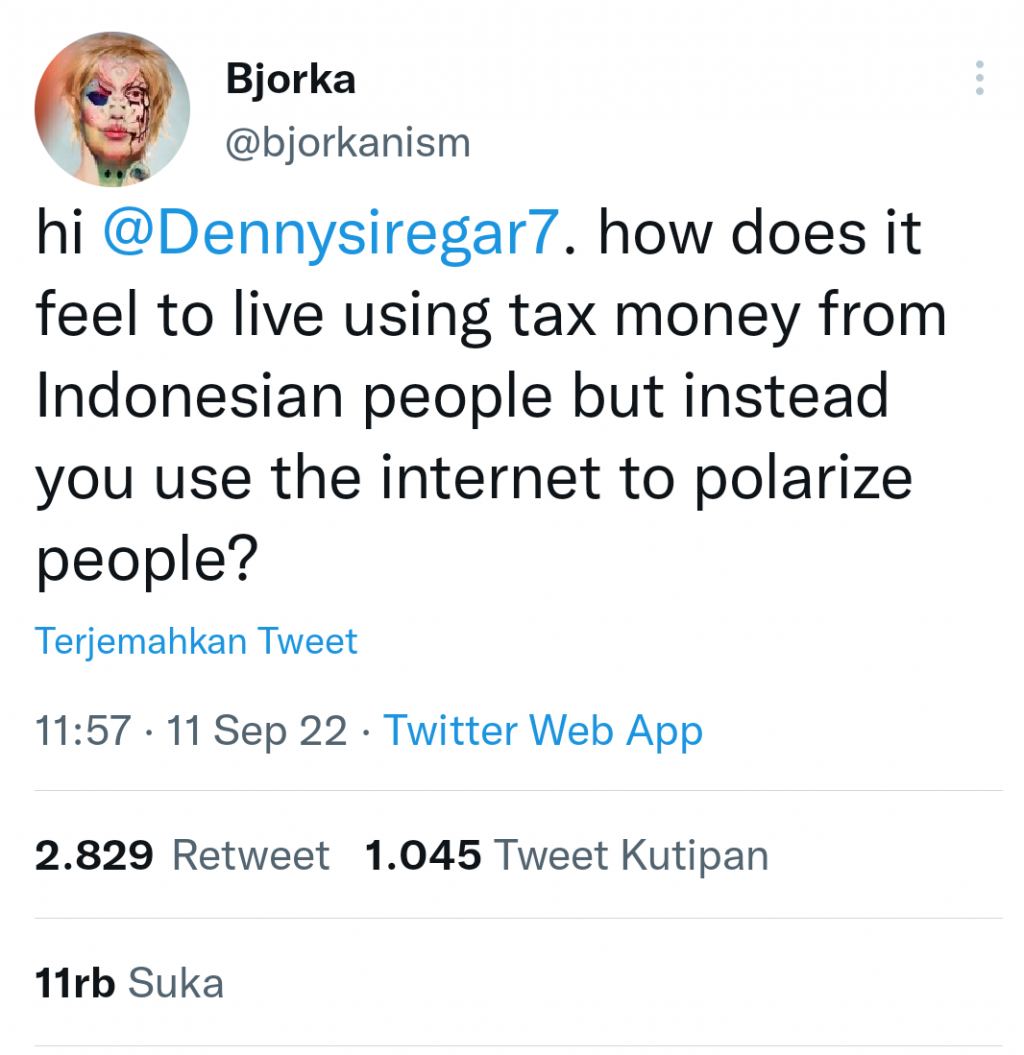The width and height of the screenshot is (1024, 1055).
Task: Click the 'you use the internet' text line
Action: (474, 478)
